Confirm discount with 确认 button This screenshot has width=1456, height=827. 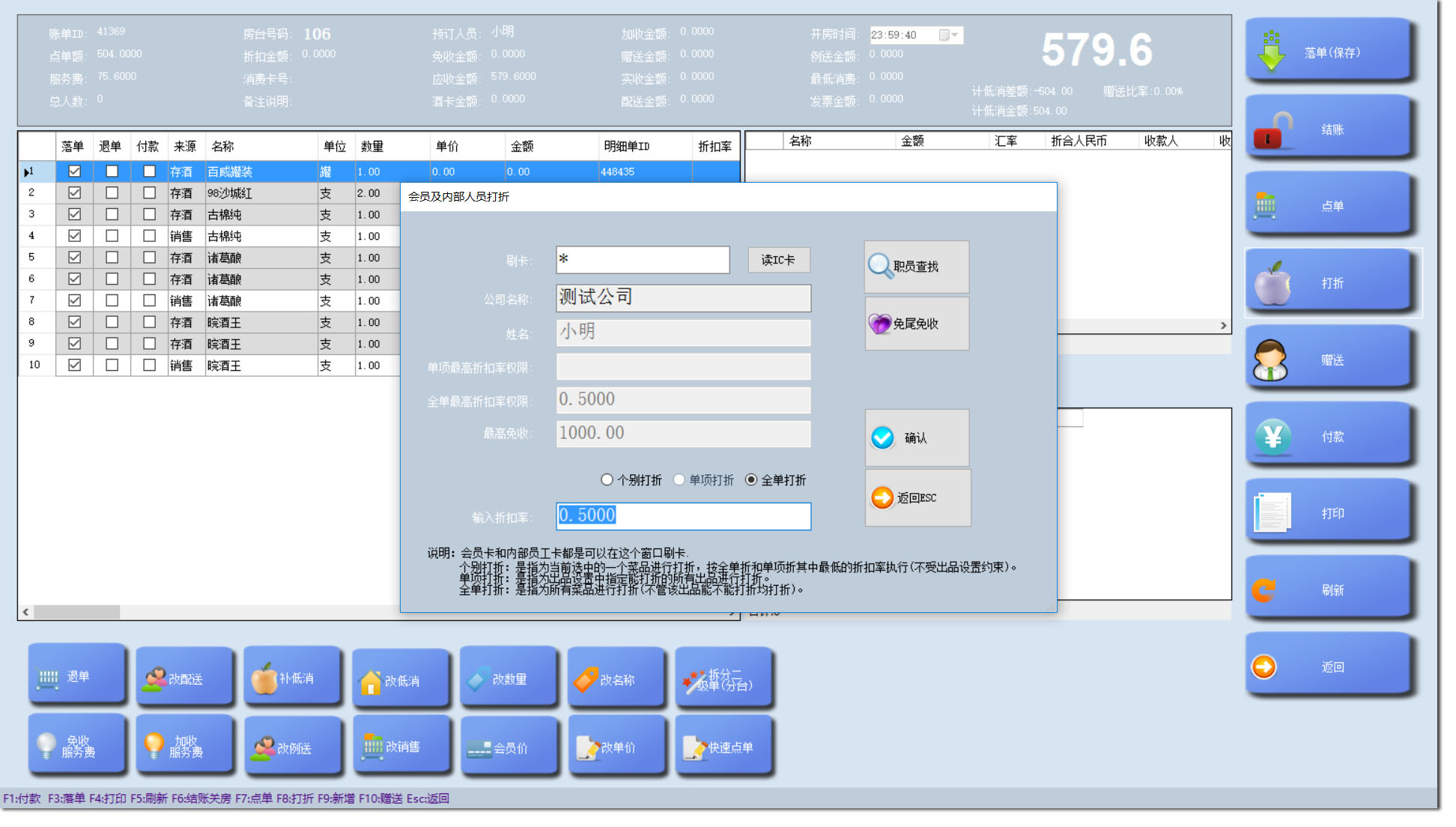click(916, 438)
